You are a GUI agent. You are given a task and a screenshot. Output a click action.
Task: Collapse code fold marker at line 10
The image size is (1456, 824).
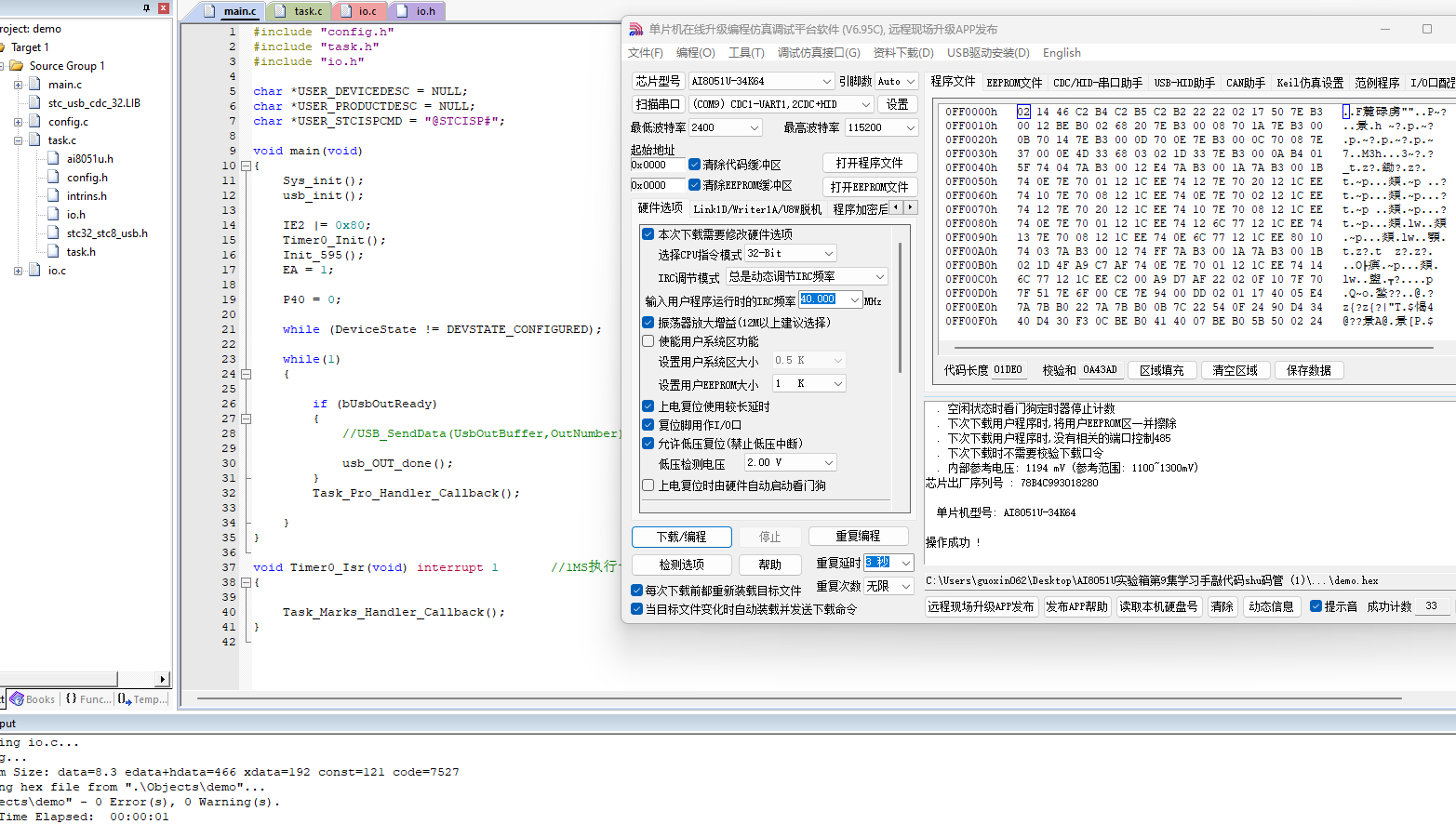[246, 166]
